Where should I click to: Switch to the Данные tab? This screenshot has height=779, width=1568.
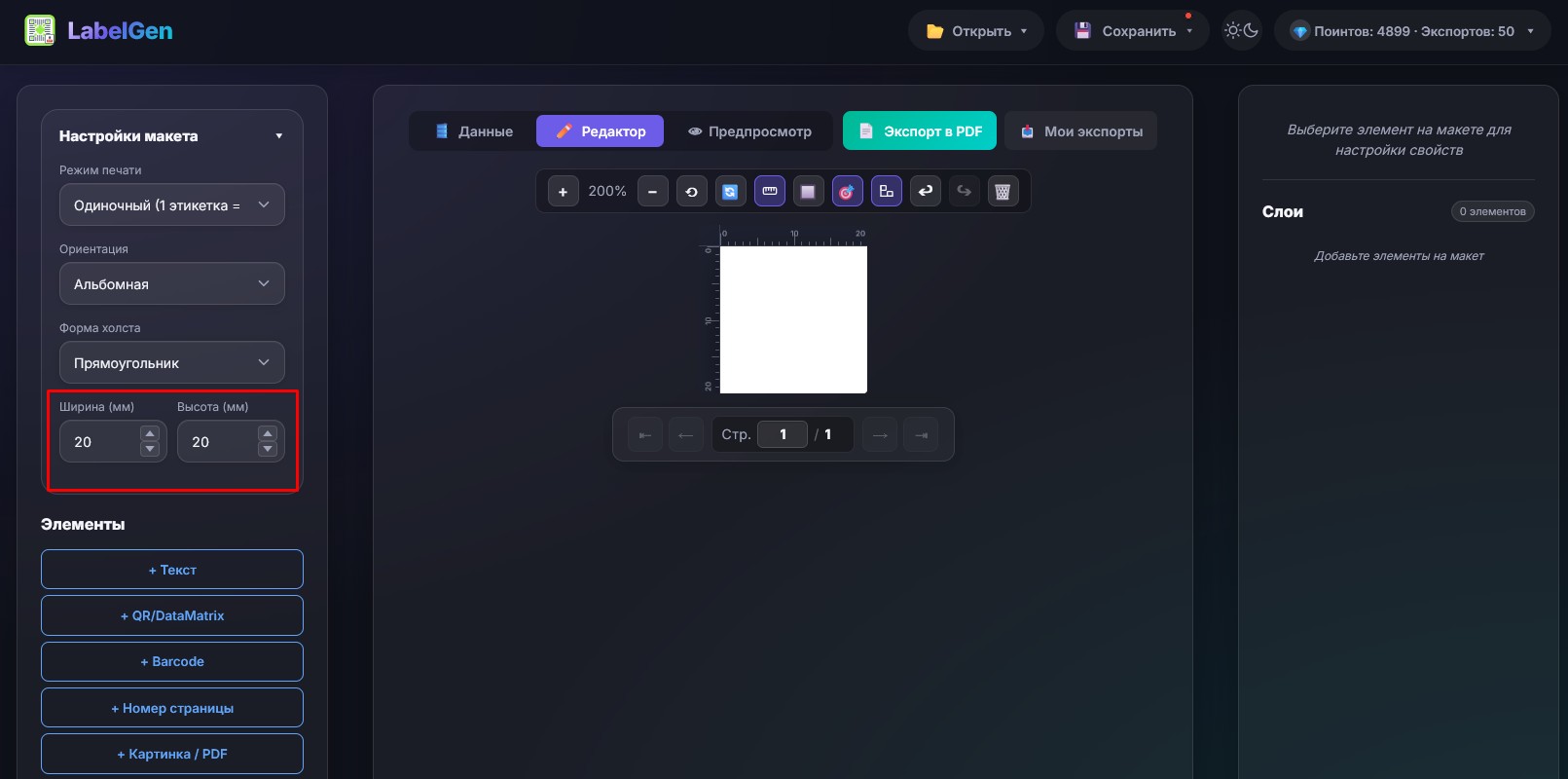[474, 131]
